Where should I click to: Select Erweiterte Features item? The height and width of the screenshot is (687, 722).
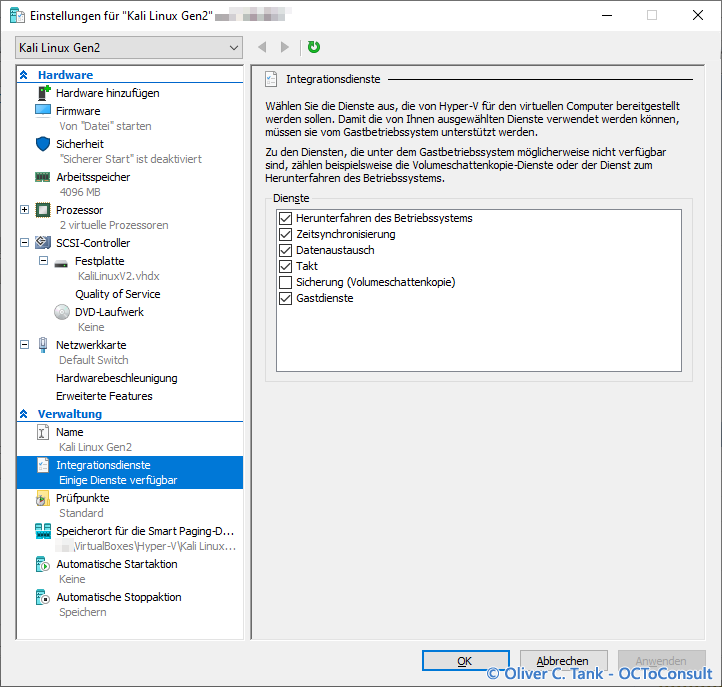[104, 396]
